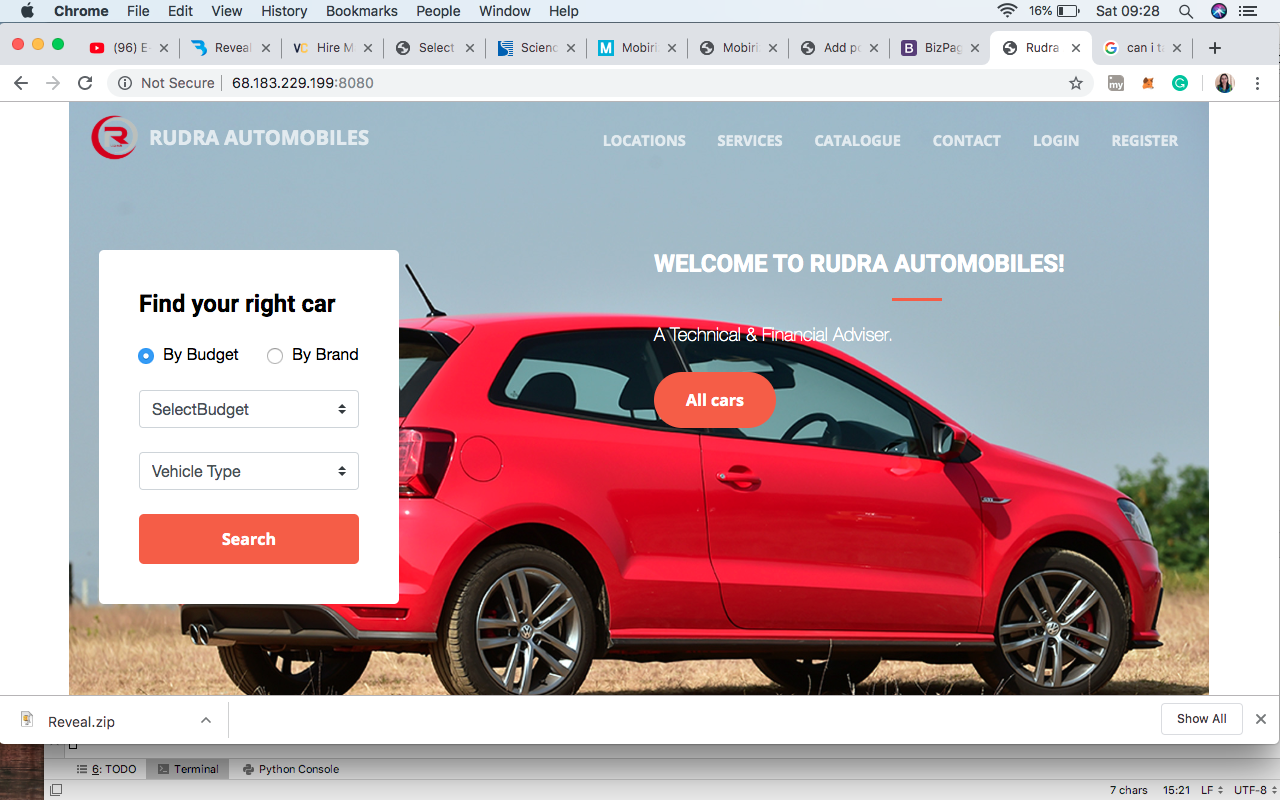
Task: Switch to the Science tab
Action: [x=535, y=48]
